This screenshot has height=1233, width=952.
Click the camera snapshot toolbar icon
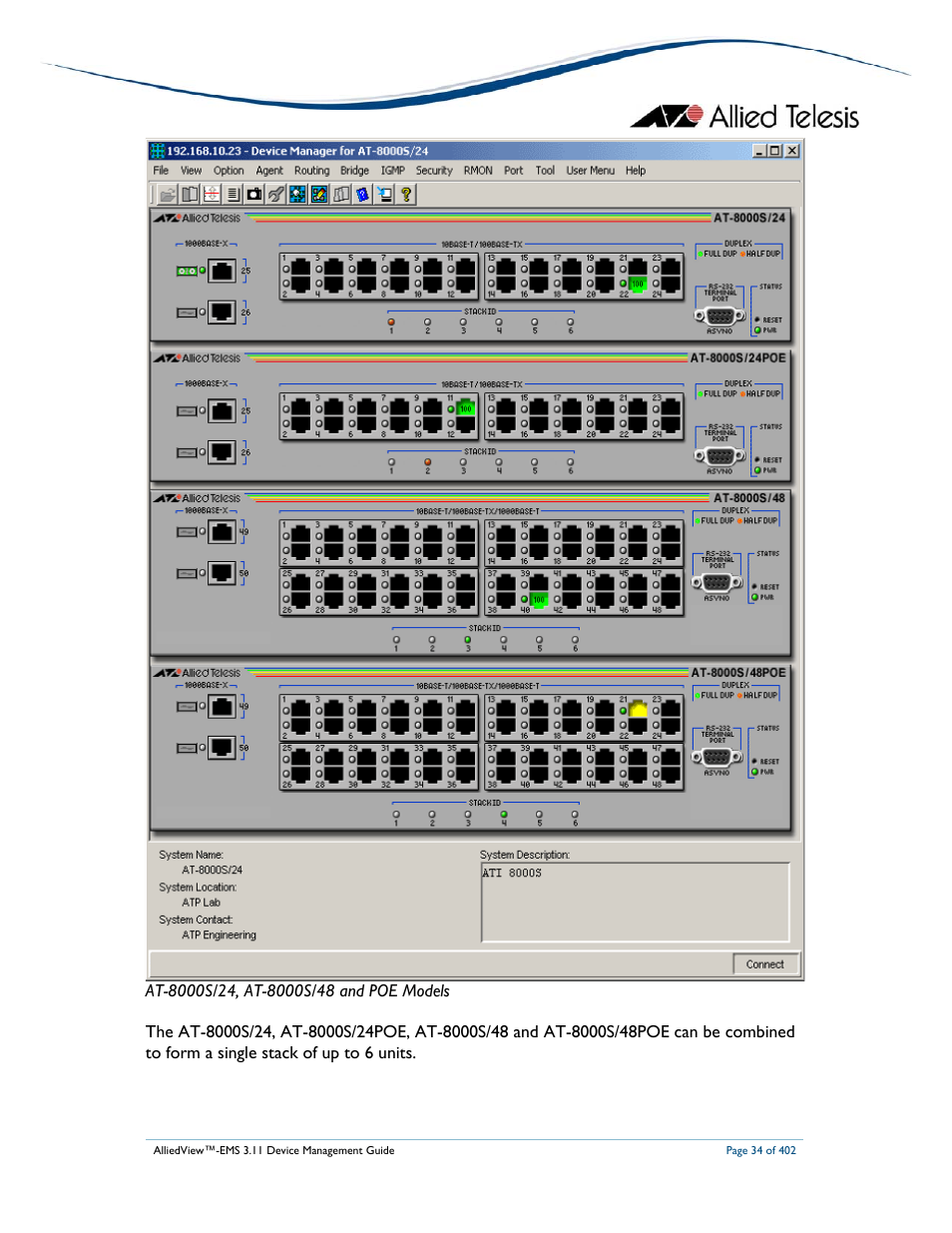pos(254,195)
